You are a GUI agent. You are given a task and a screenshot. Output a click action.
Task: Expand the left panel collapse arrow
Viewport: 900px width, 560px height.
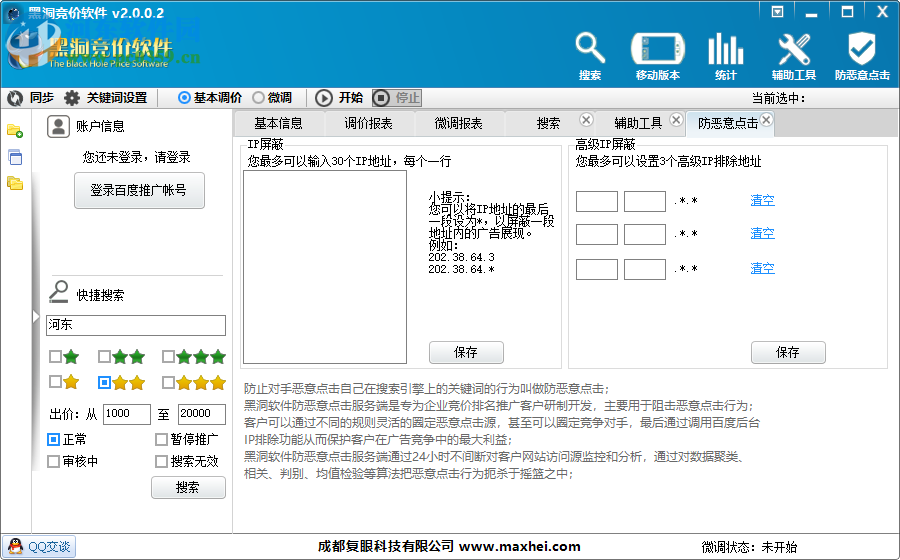[x=36, y=316]
